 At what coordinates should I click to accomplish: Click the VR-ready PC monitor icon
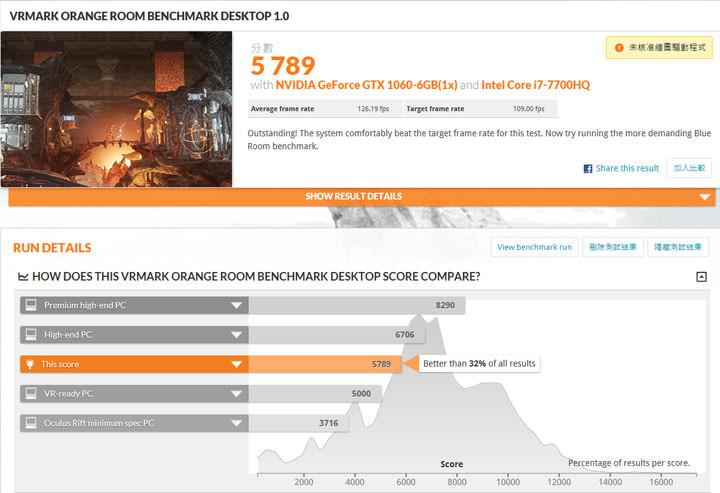click(31, 394)
